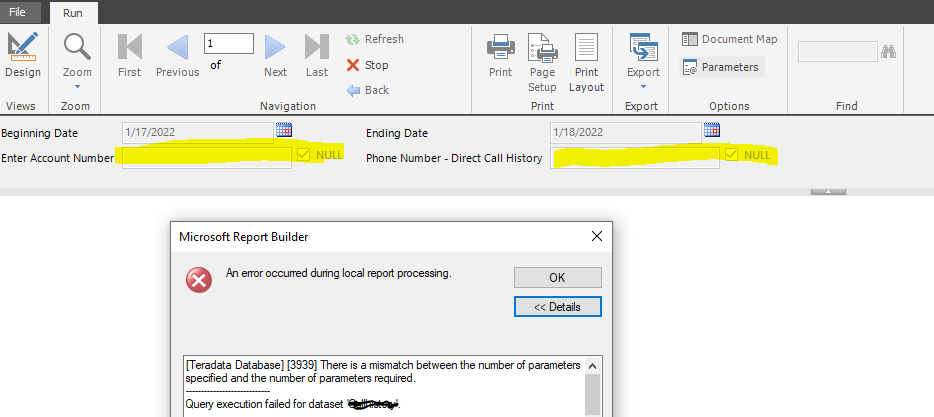Navigate Back in report

coord(368,90)
